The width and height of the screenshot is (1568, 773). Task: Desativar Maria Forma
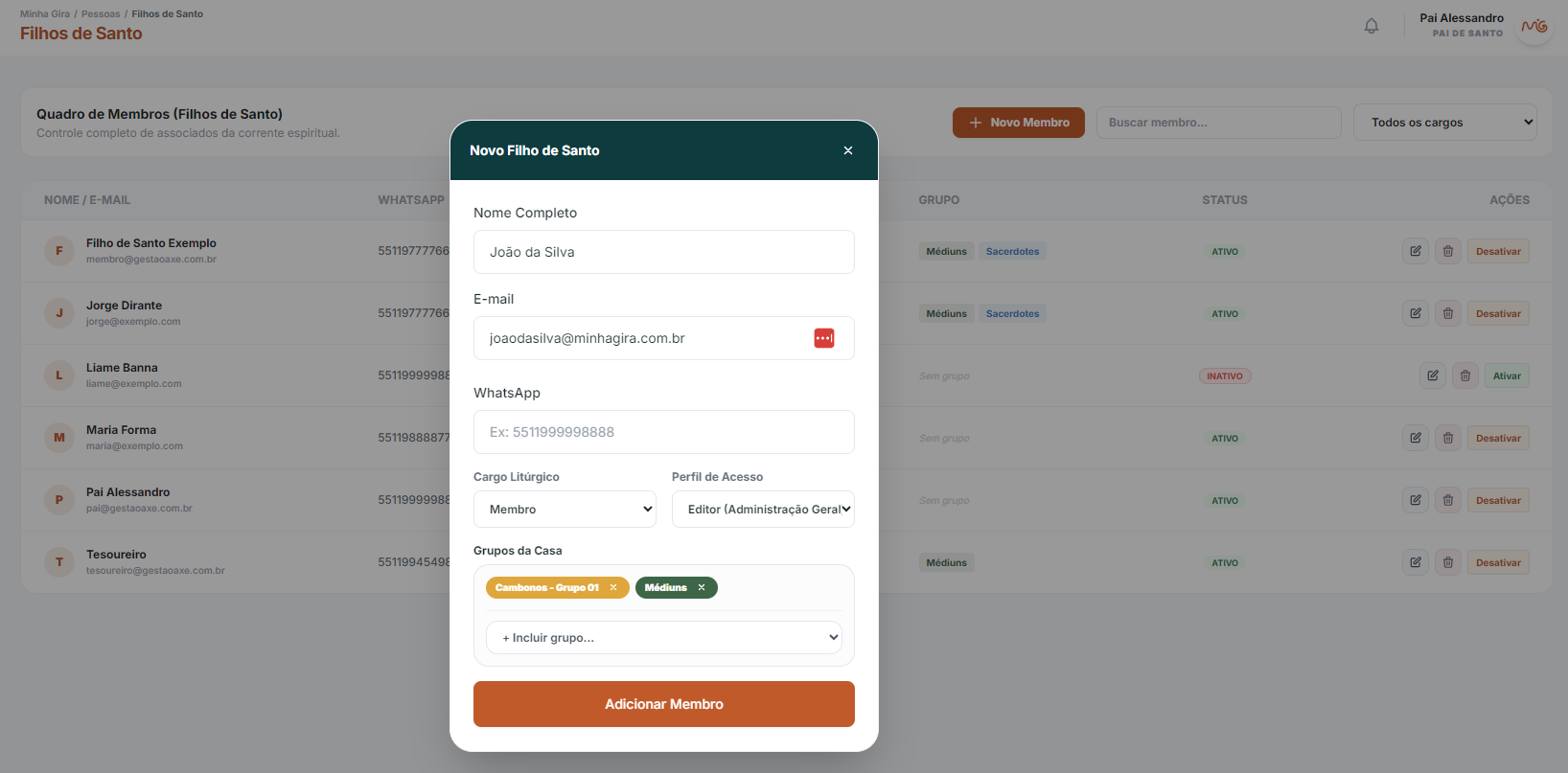(1498, 438)
